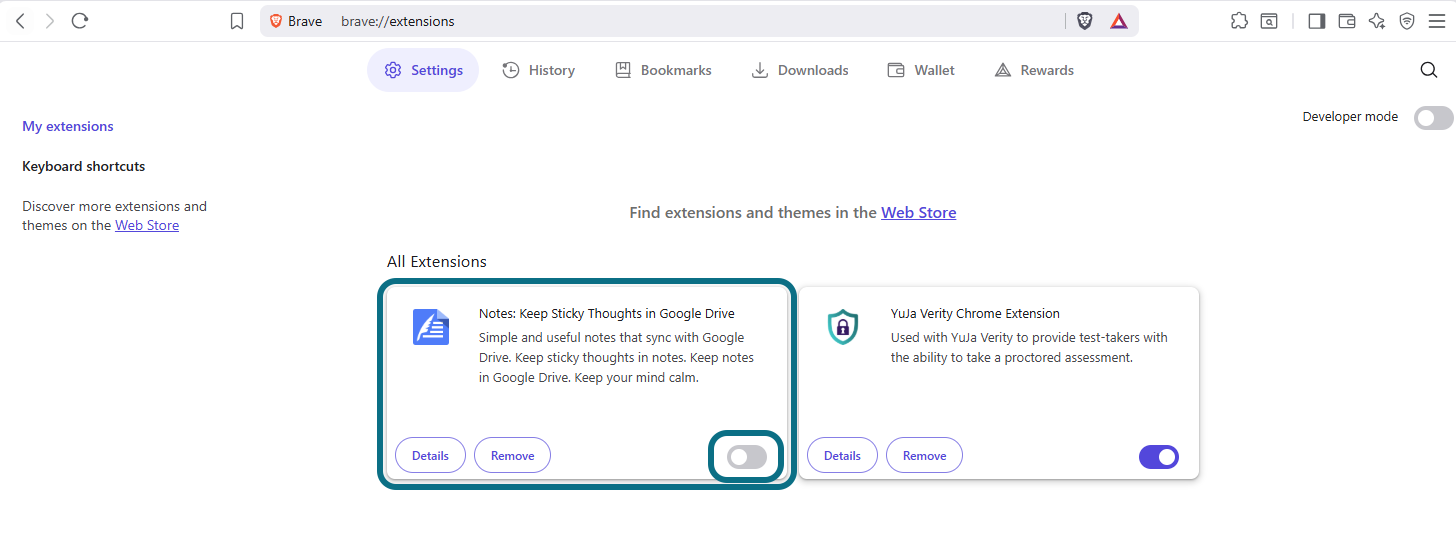Reload the extensions page
The height and width of the screenshot is (534, 1456).
tap(81, 21)
